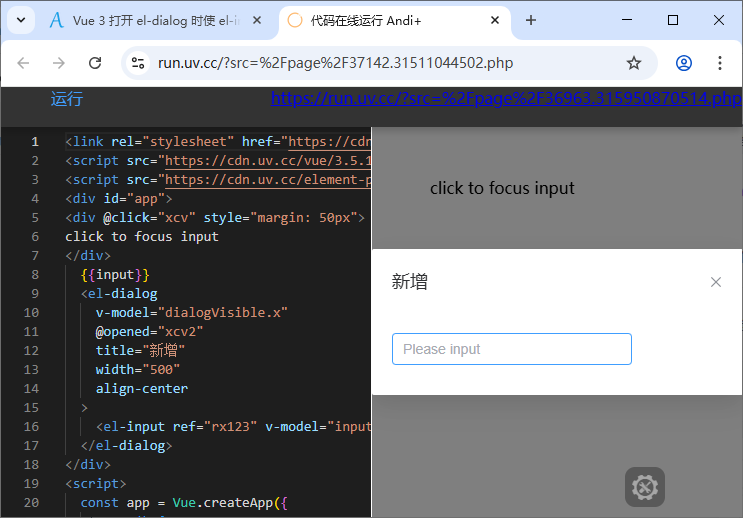
Task: View site information icon in address bar
Action: click(x=138, y=63)
